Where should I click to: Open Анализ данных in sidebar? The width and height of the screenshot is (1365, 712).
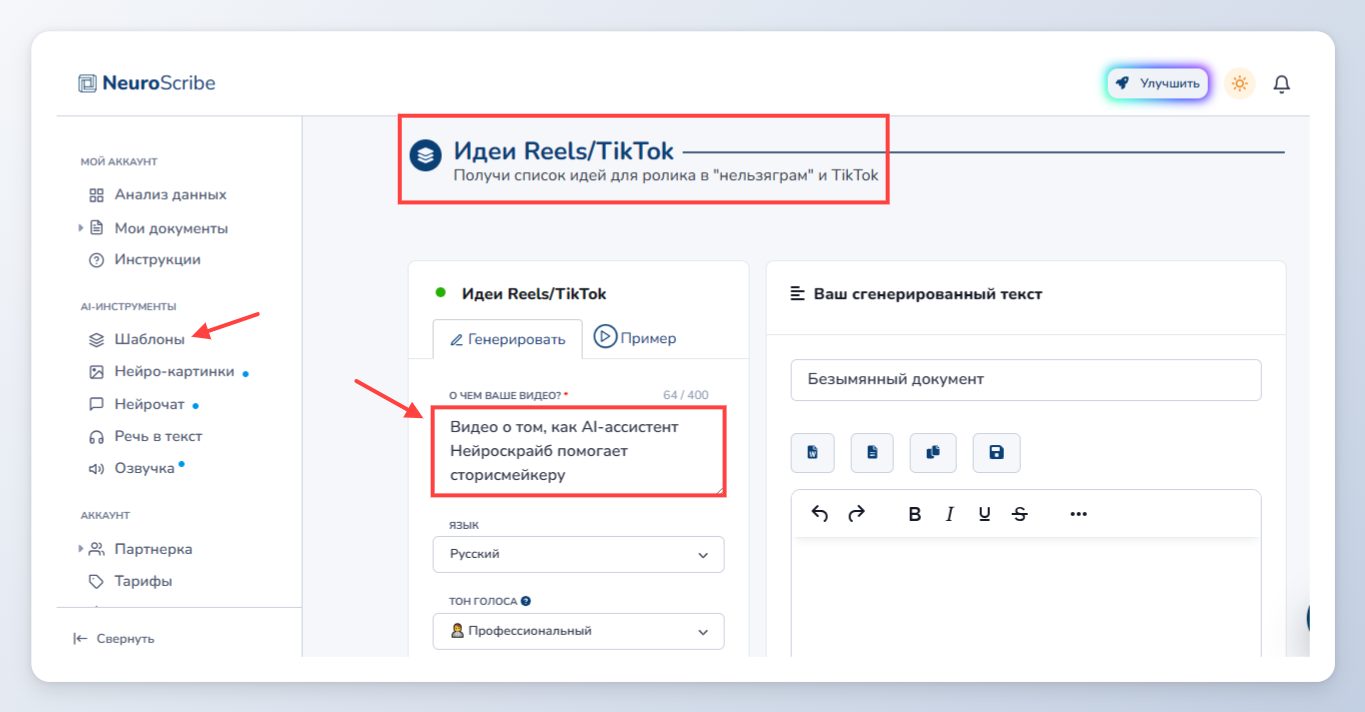click(x=170, y=195)
